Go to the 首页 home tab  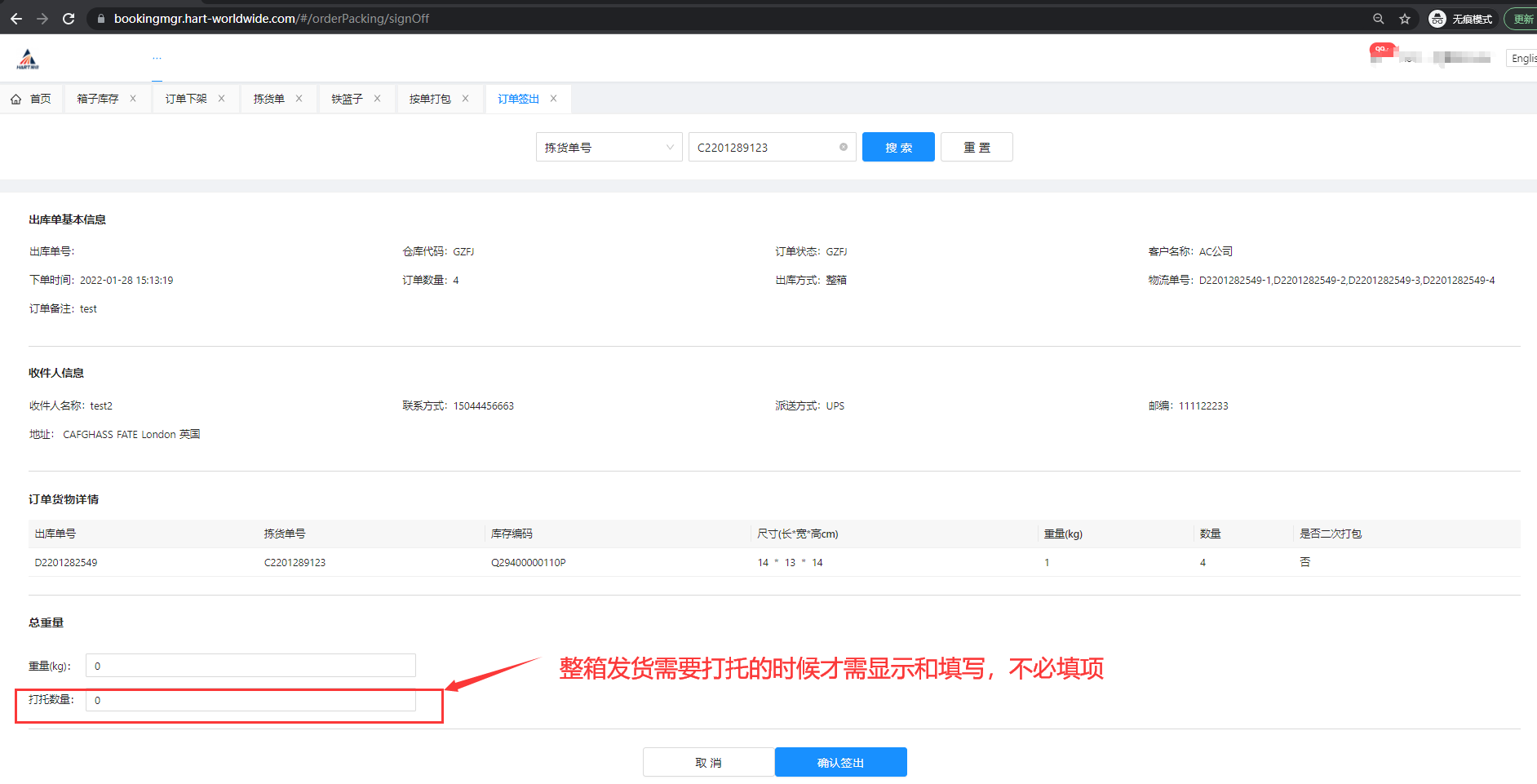31,99
